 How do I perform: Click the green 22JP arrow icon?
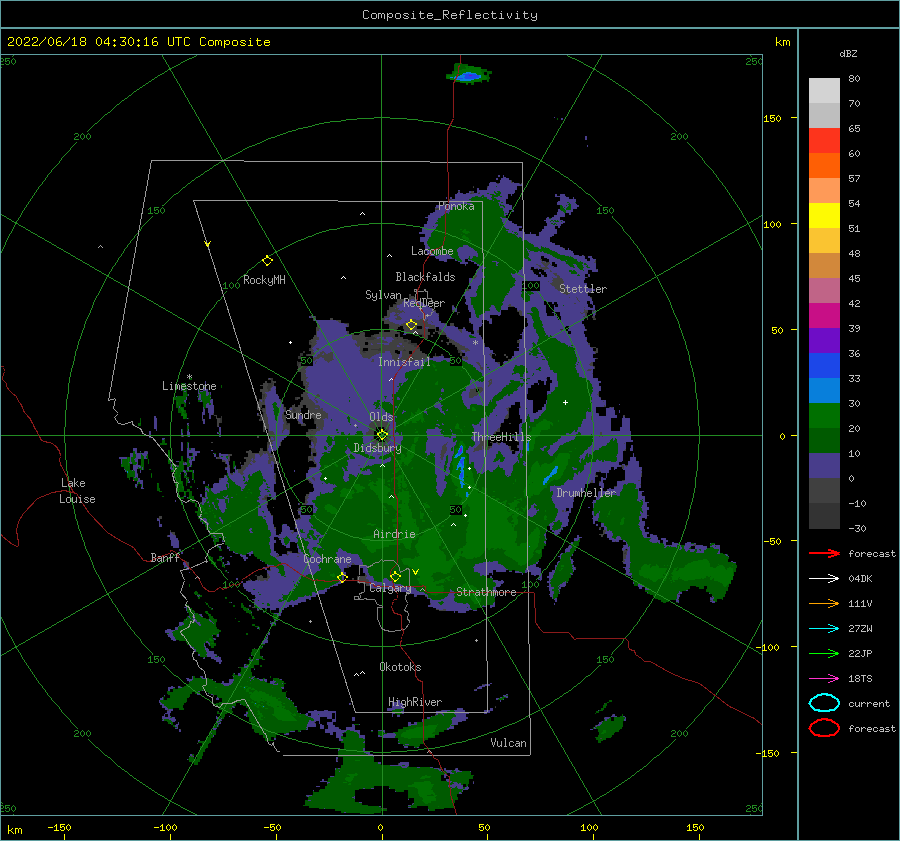[824, 653]
